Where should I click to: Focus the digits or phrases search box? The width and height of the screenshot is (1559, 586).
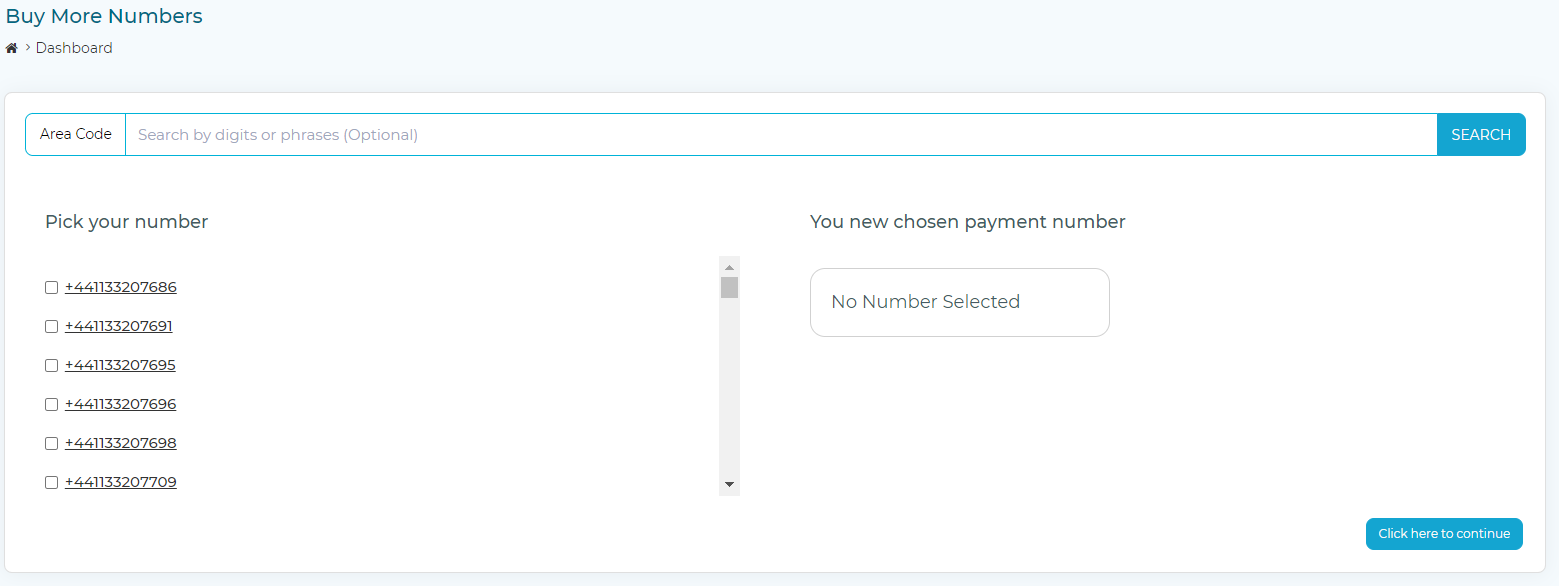[781, 135]
